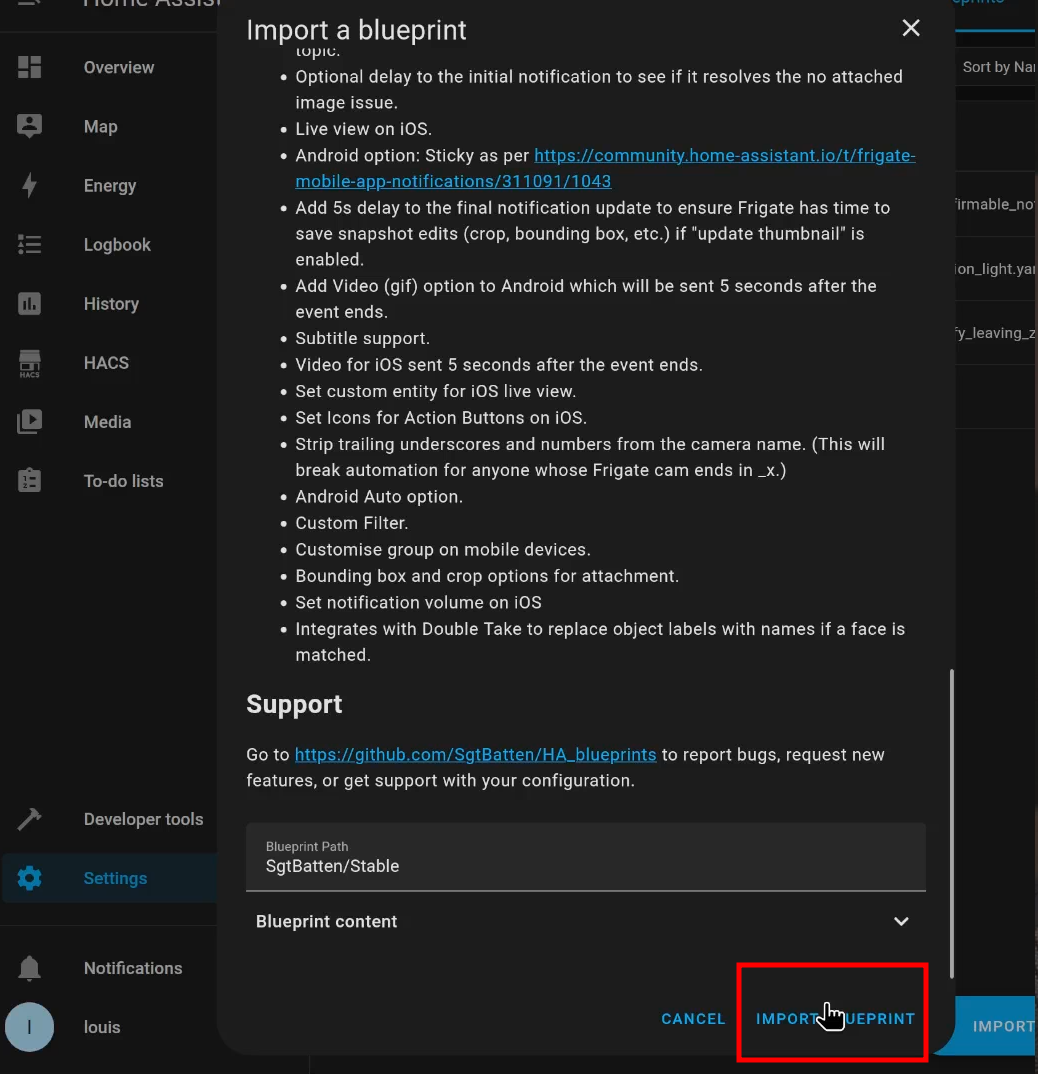Click "Video for iOS sent 5 seconds" bullet
Viewport: 1038px width, 1074px height.
[x=499, y=365]
